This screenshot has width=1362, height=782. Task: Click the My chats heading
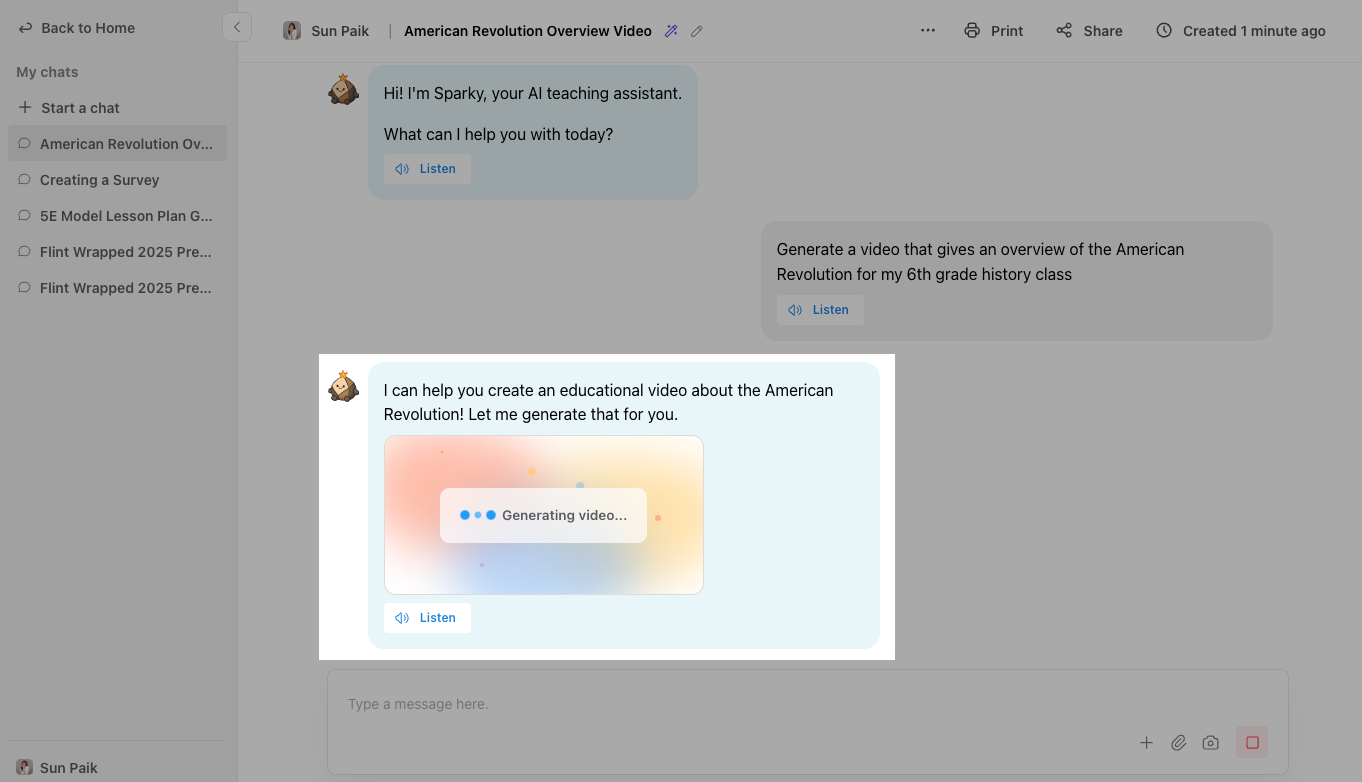pos(47,72)
